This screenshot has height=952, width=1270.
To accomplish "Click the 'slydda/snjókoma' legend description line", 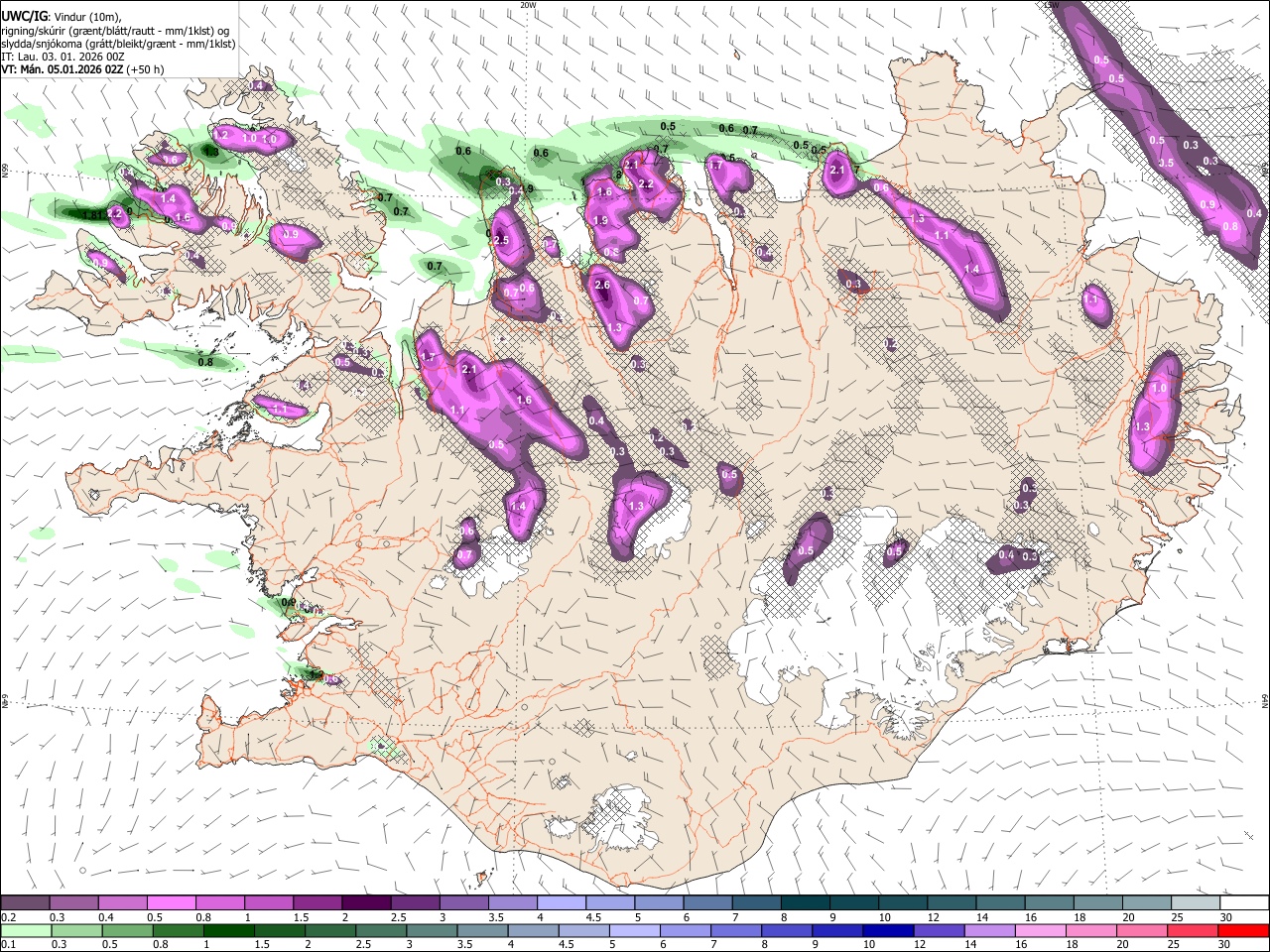I will (118, 44).
